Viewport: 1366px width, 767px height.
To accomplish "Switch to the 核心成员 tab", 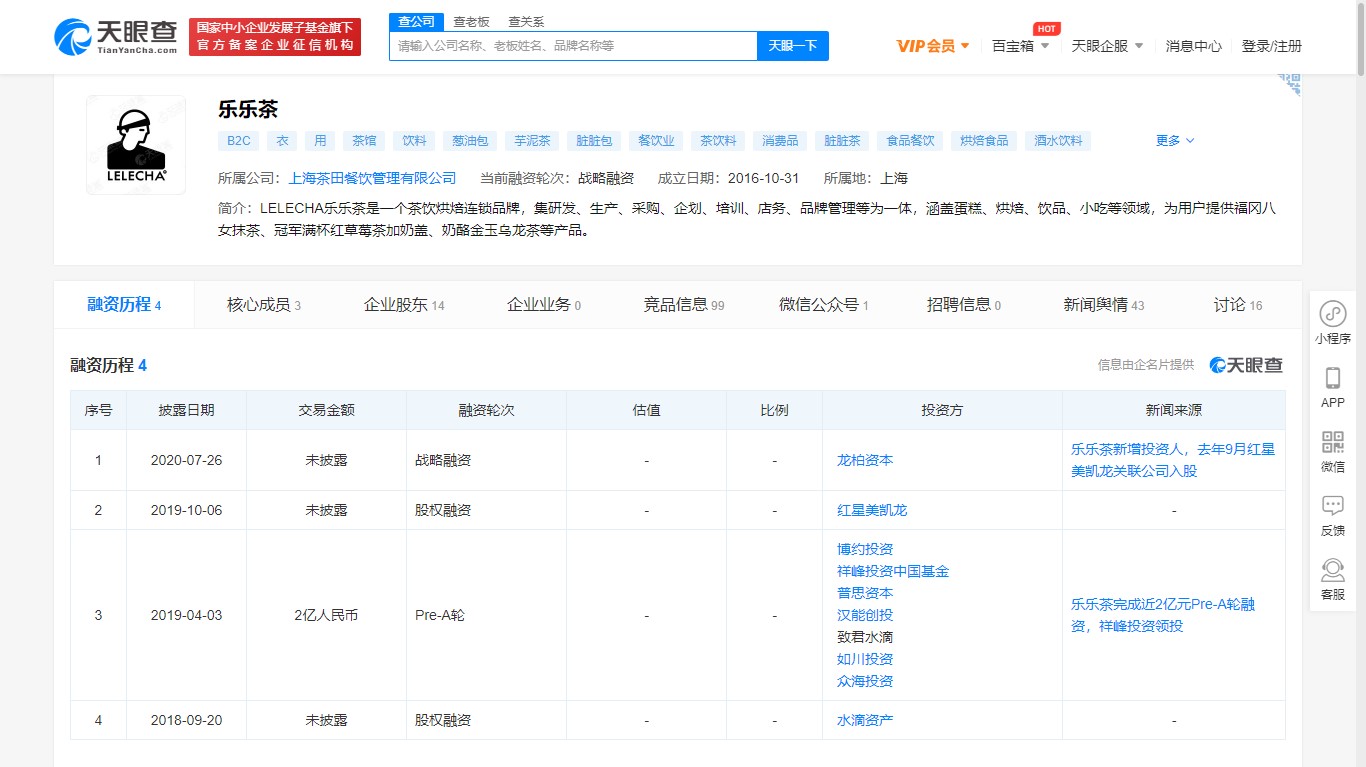I will (263, 305).
